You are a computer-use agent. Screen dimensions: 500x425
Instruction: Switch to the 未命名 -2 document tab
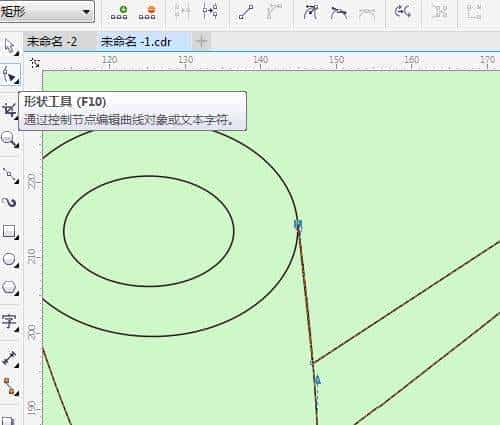point(53,42)
